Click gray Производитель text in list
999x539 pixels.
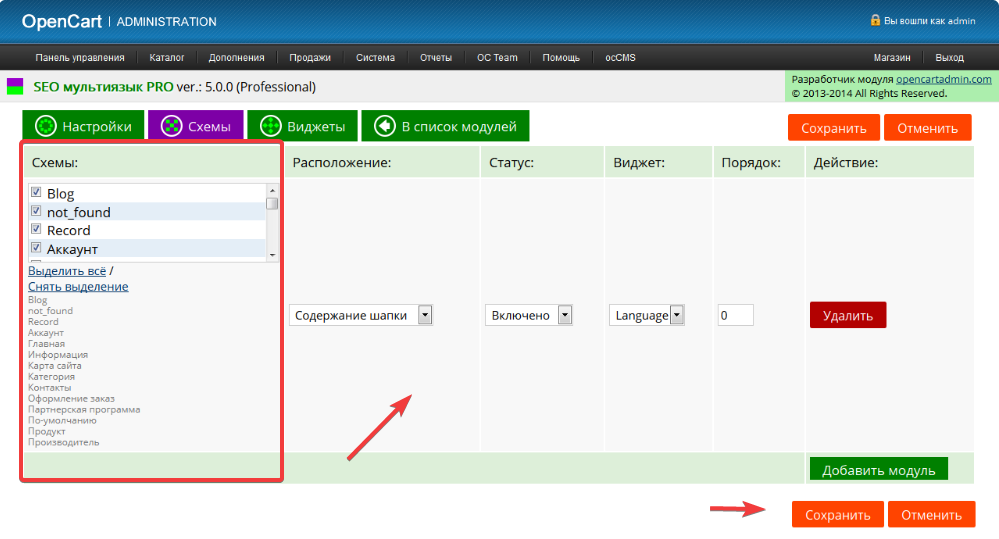63,442
